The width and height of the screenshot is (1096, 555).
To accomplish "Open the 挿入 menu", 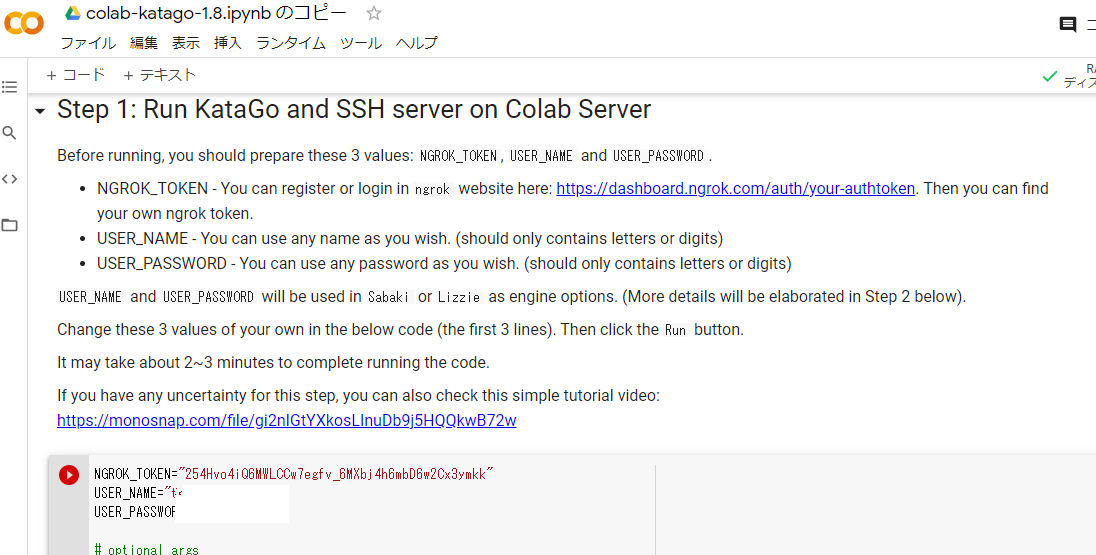I will point(228,43).
